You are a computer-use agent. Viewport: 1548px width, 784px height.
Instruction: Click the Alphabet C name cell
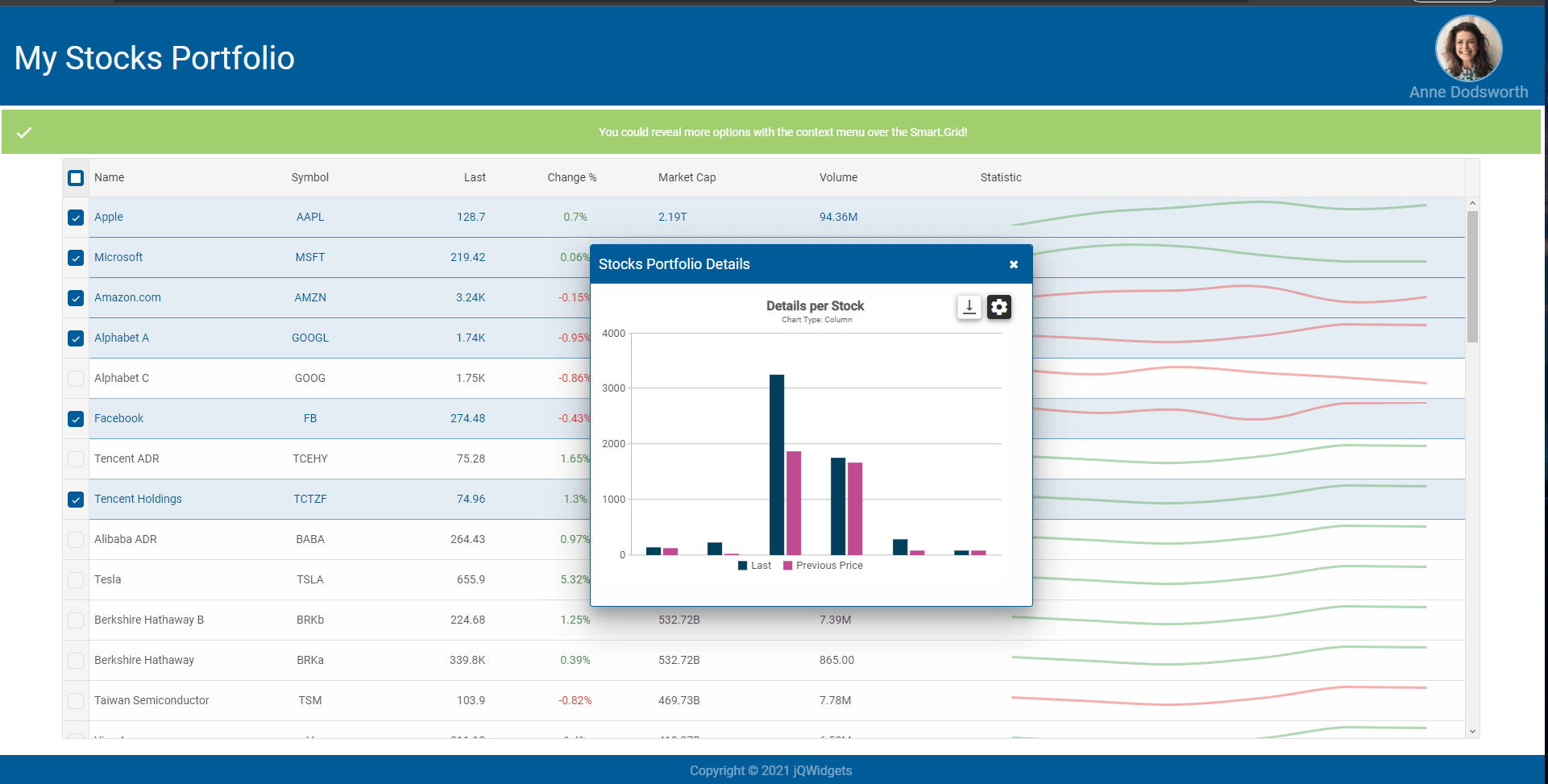tap(122, 378)
